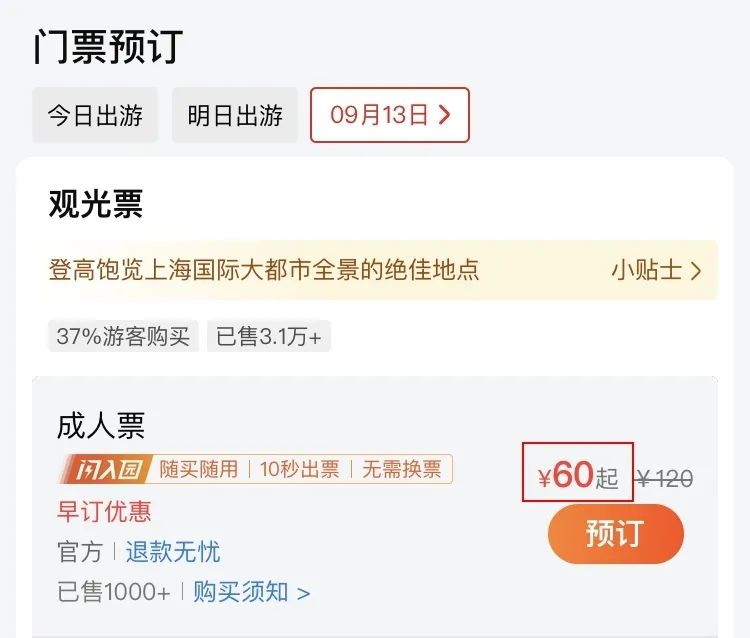
Task: Click the chevron beside 09月13日
Action: (x=445, y=115)
